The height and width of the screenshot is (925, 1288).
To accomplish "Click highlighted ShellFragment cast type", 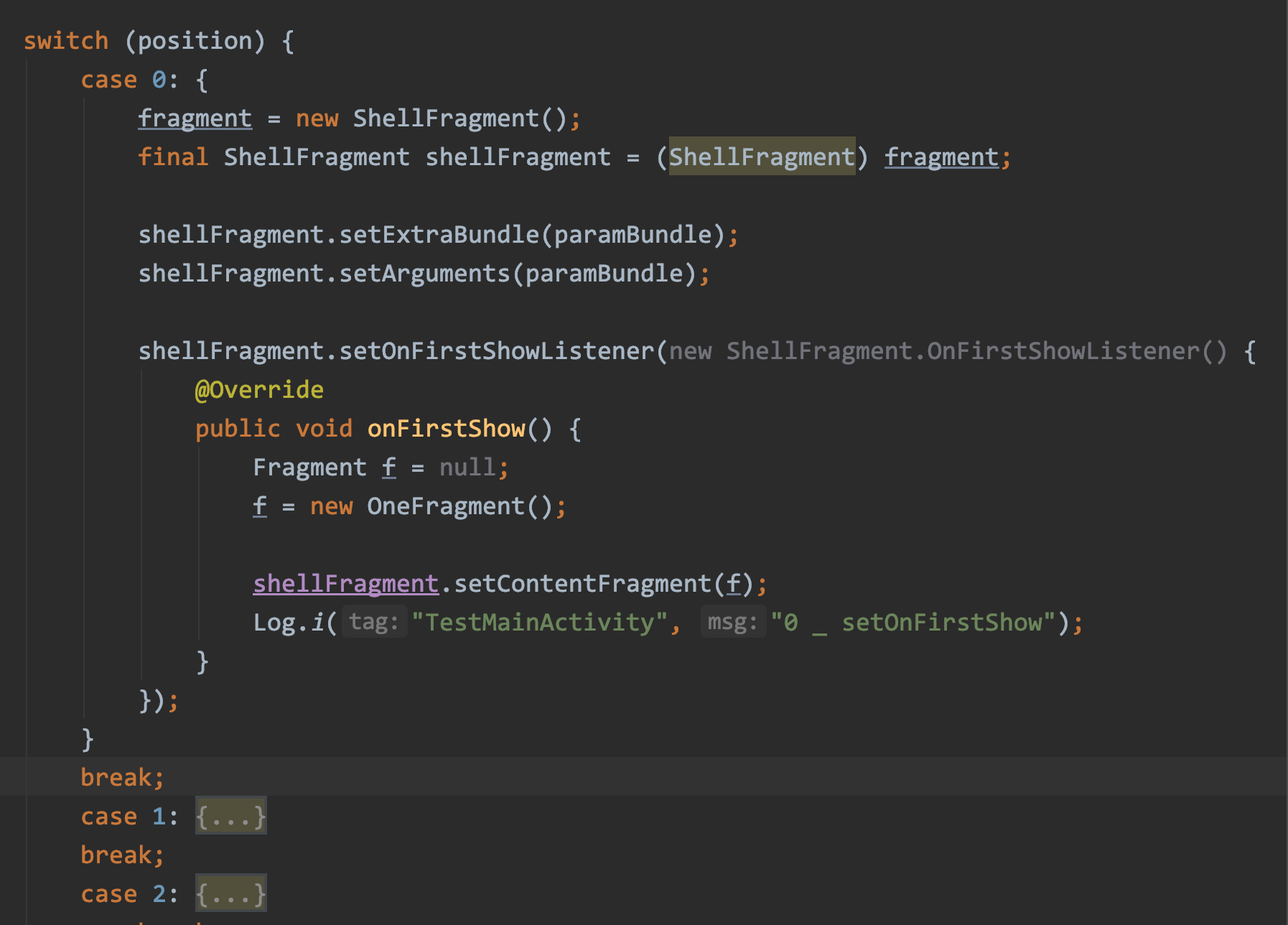I will click(x=762, y=157).
